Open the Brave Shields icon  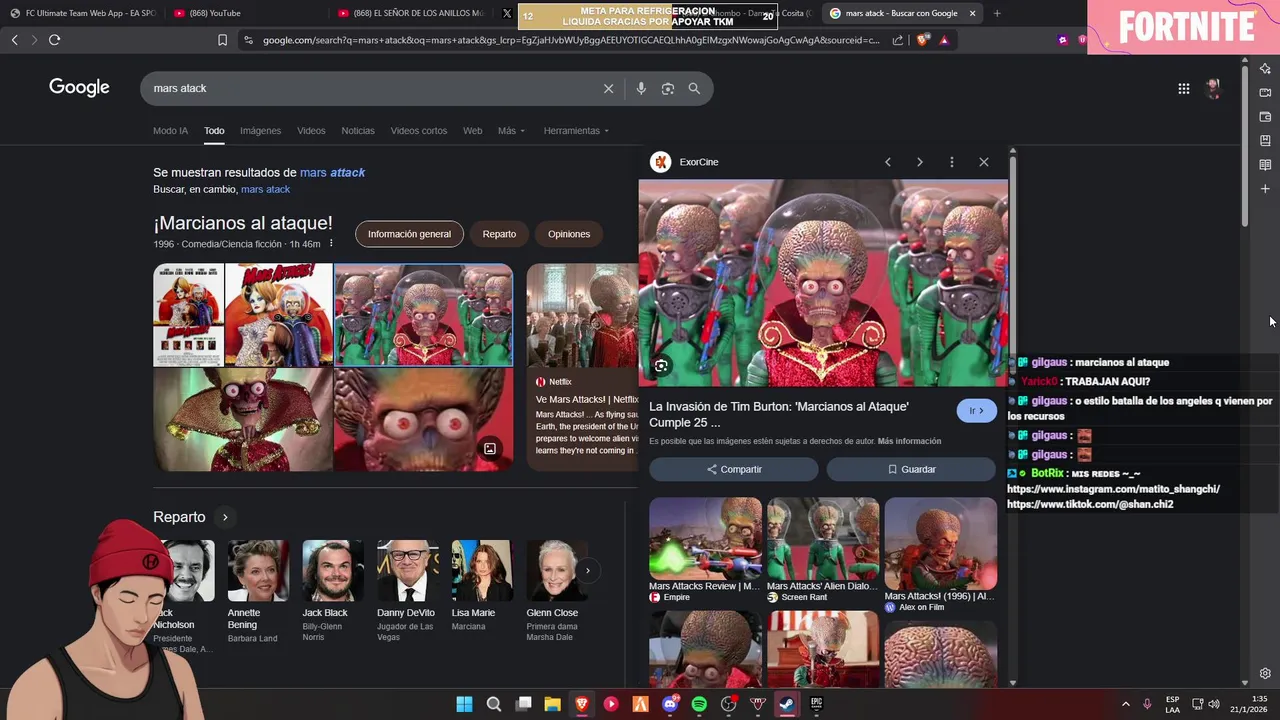[x=922, y=40]
